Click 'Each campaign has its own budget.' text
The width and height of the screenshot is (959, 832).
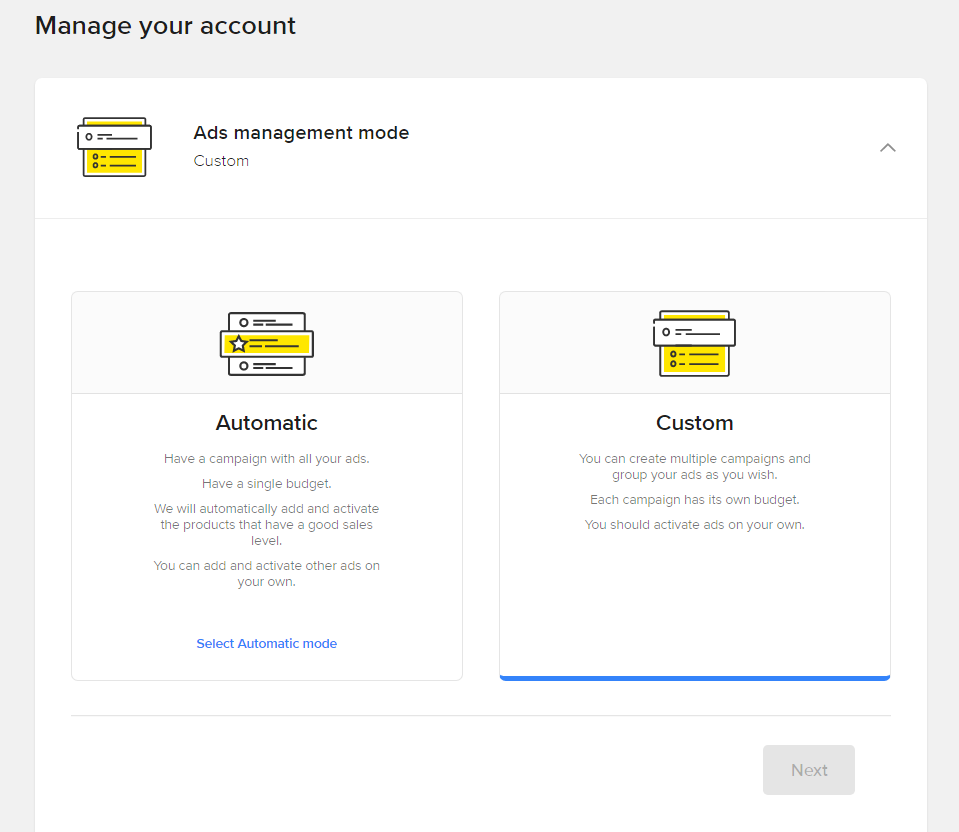(x=694, y=499)
